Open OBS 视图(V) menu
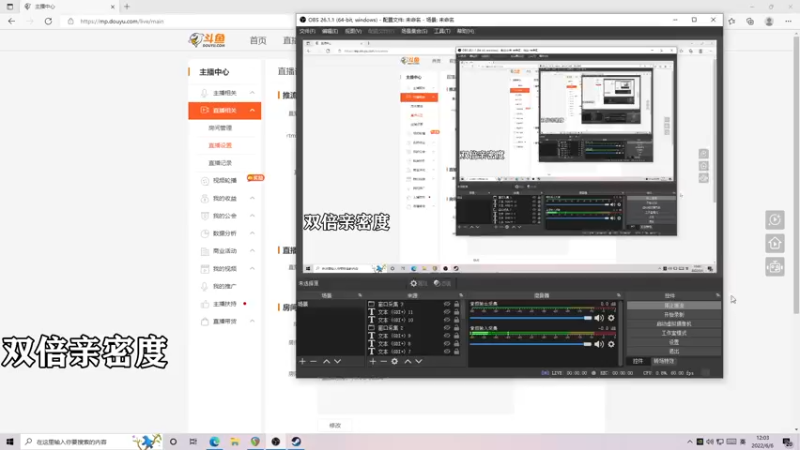Image resolution: width=800 pixels, height=450 pixels. (353, 31)
